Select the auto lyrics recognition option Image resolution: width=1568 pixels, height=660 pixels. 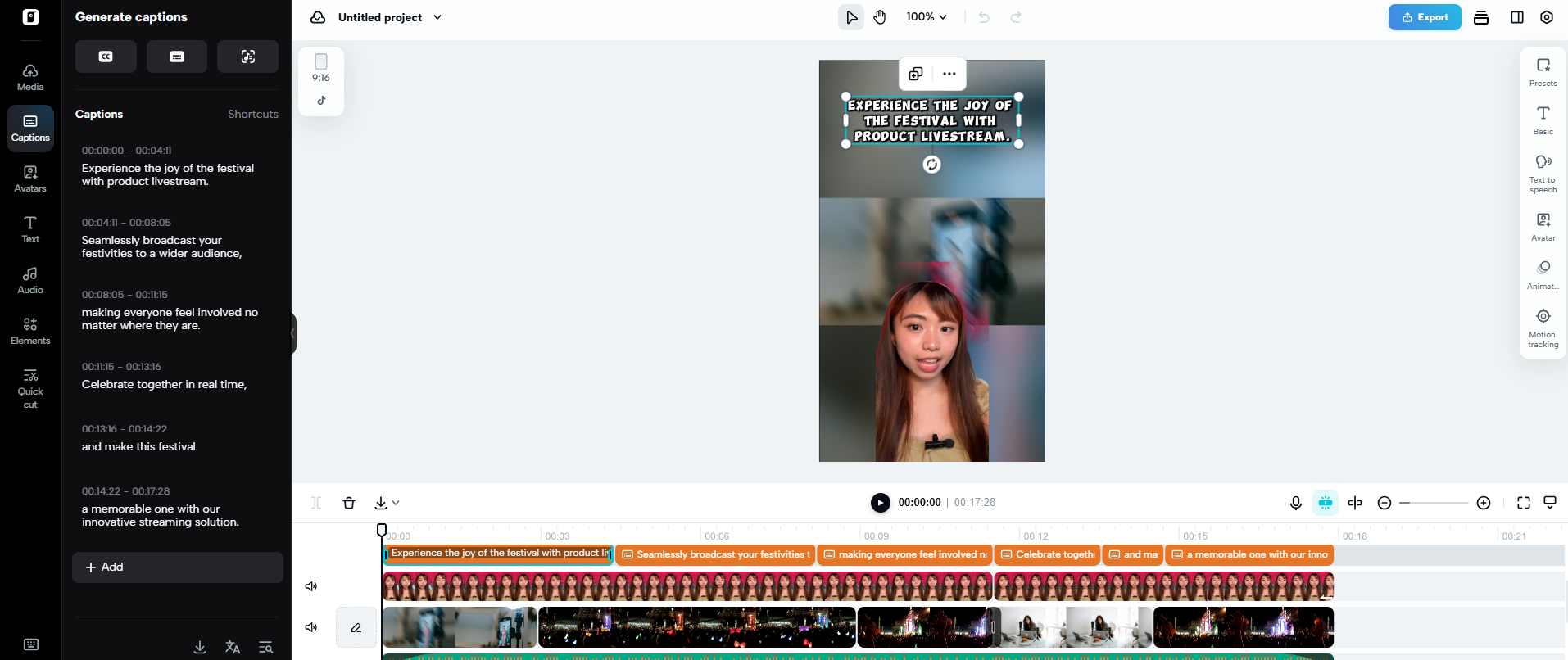[248, 57]
